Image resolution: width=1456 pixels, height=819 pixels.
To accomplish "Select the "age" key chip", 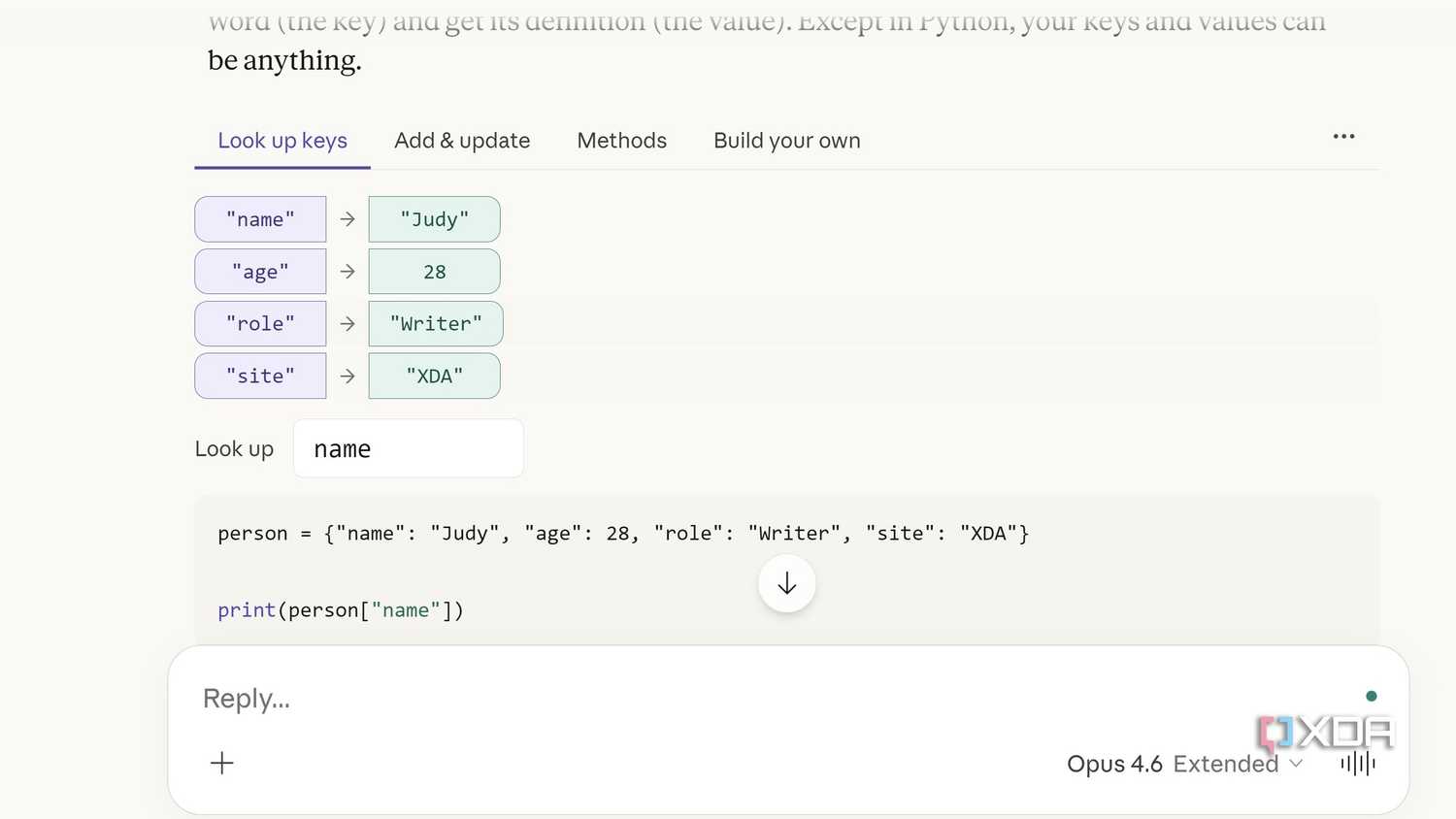I will pyautogui.click(x=260, y=272).
